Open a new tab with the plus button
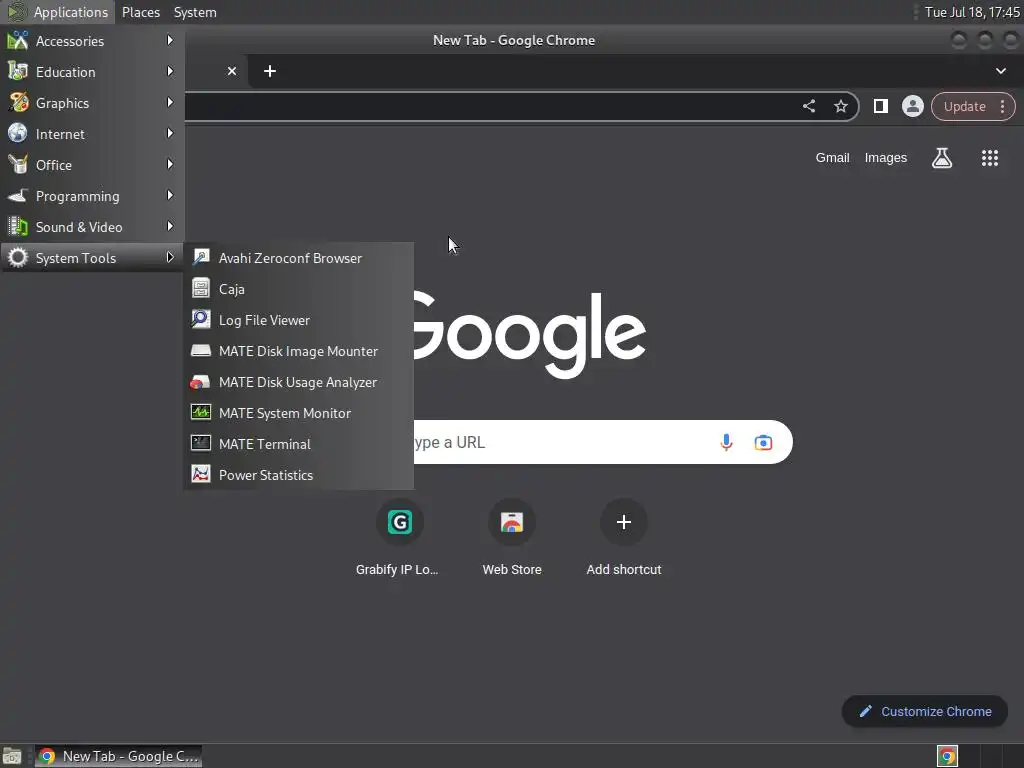Image resolution: width=1024 pixels, height=768 pixels. 270,71
